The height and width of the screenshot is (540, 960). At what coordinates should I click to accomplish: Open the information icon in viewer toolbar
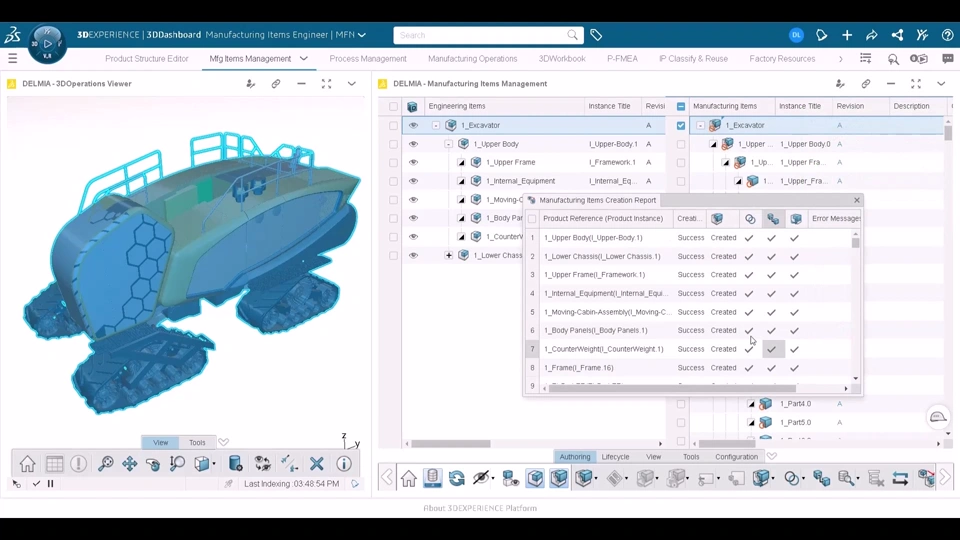tap(344, 463)
